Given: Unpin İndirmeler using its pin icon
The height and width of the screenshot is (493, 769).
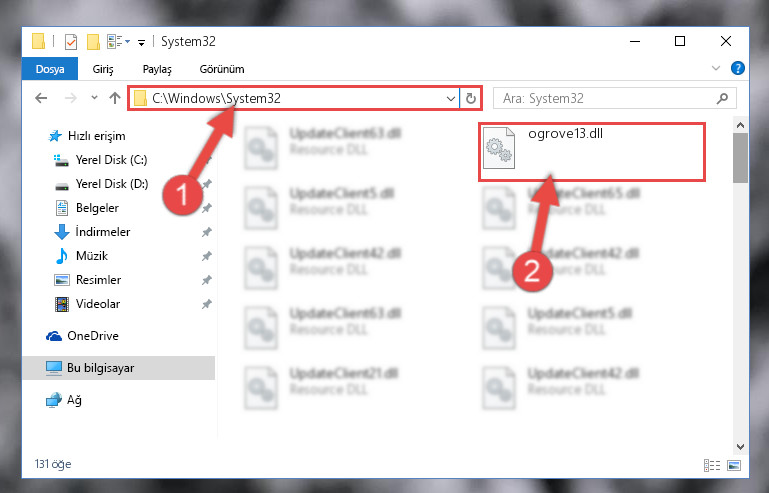Looking at the screenshot, I should 206,232.
